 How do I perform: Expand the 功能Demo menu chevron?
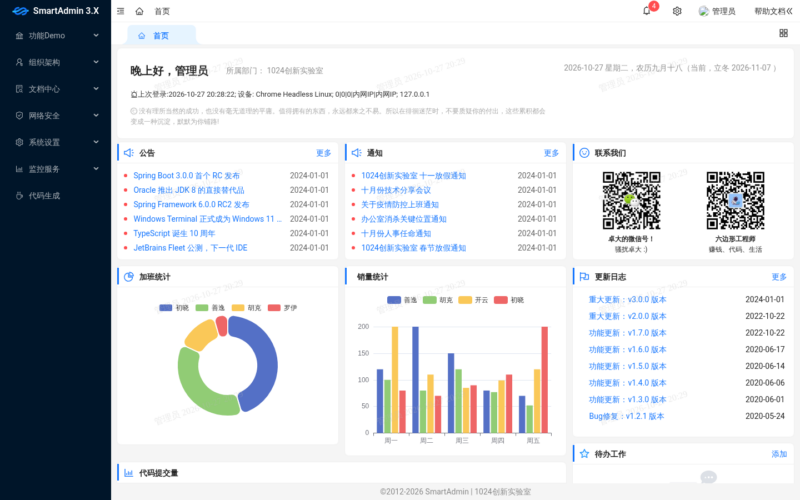96,35
